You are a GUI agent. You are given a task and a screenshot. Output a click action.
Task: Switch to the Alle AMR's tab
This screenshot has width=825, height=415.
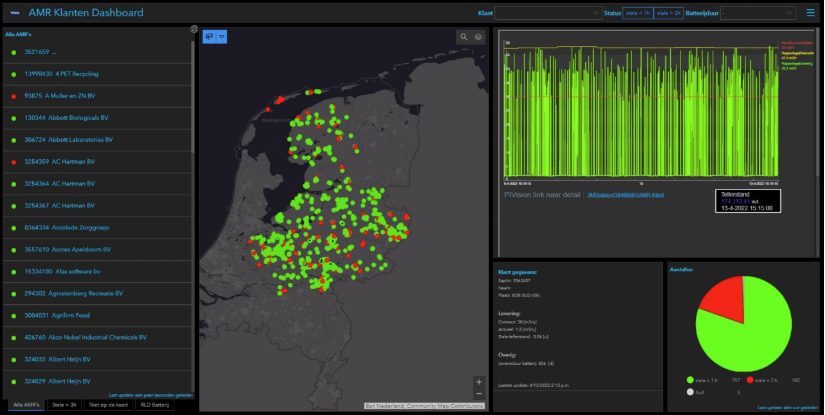point(26,405)
